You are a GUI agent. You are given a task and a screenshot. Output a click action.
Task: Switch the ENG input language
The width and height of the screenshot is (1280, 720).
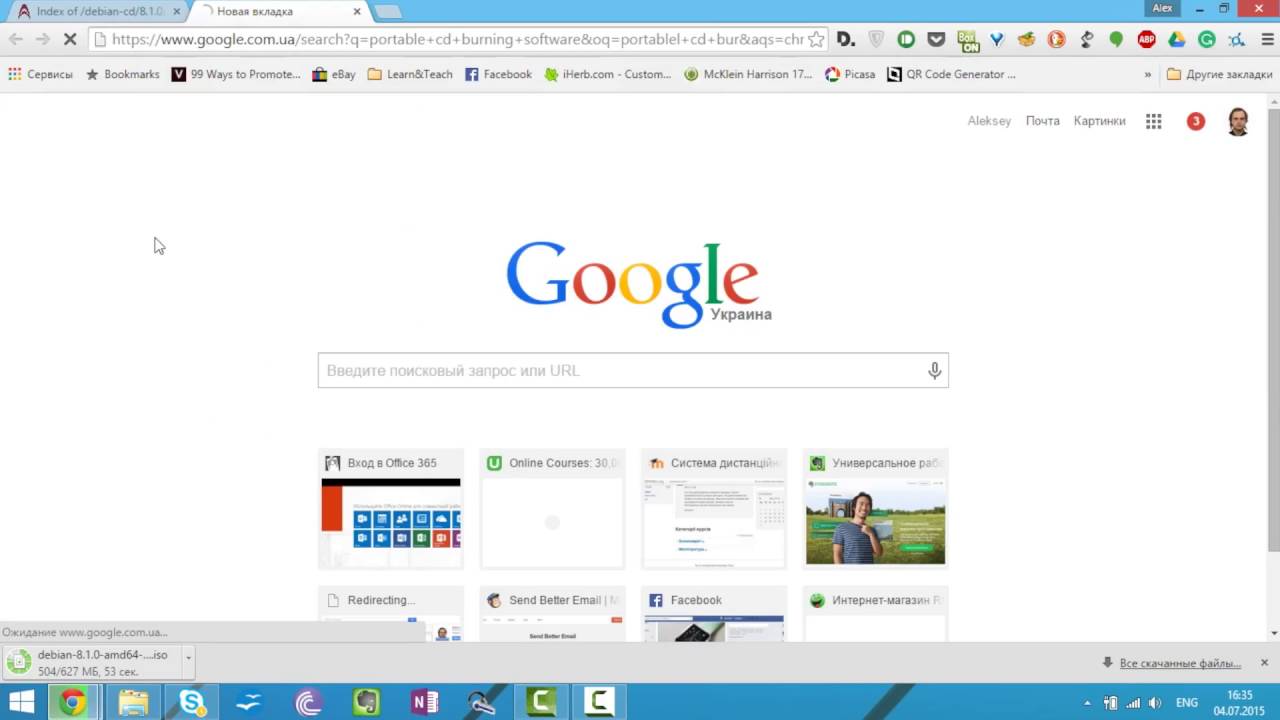pyautogui.click(x=1186, y=703)
